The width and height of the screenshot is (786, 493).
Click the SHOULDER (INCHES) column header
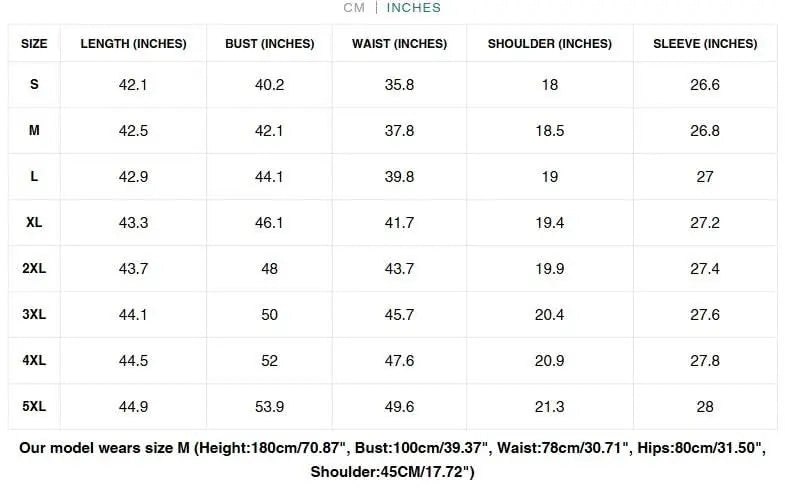pos(549,44)
